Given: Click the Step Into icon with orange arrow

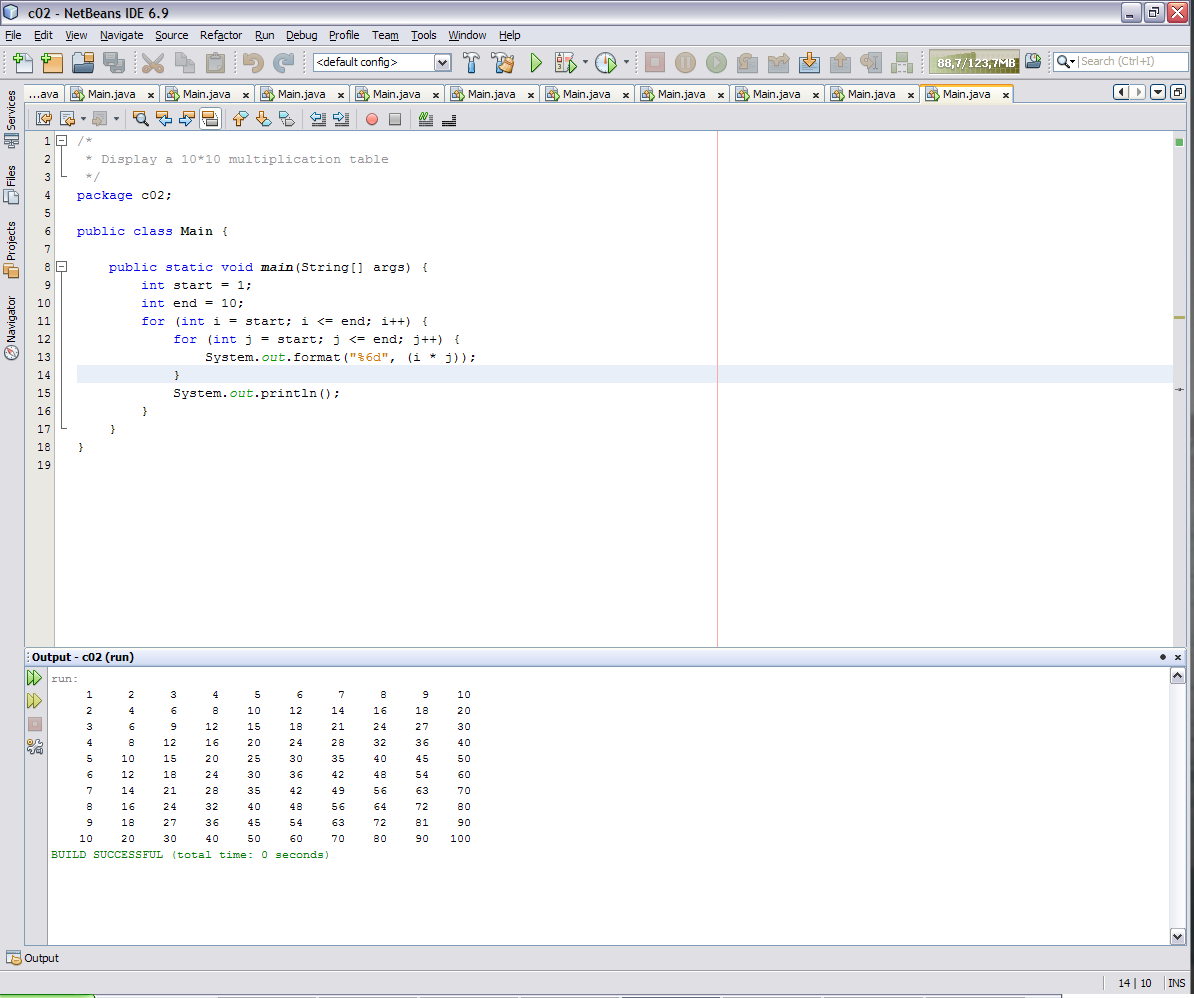Looking at the screenshot, I should click(809, 62).
